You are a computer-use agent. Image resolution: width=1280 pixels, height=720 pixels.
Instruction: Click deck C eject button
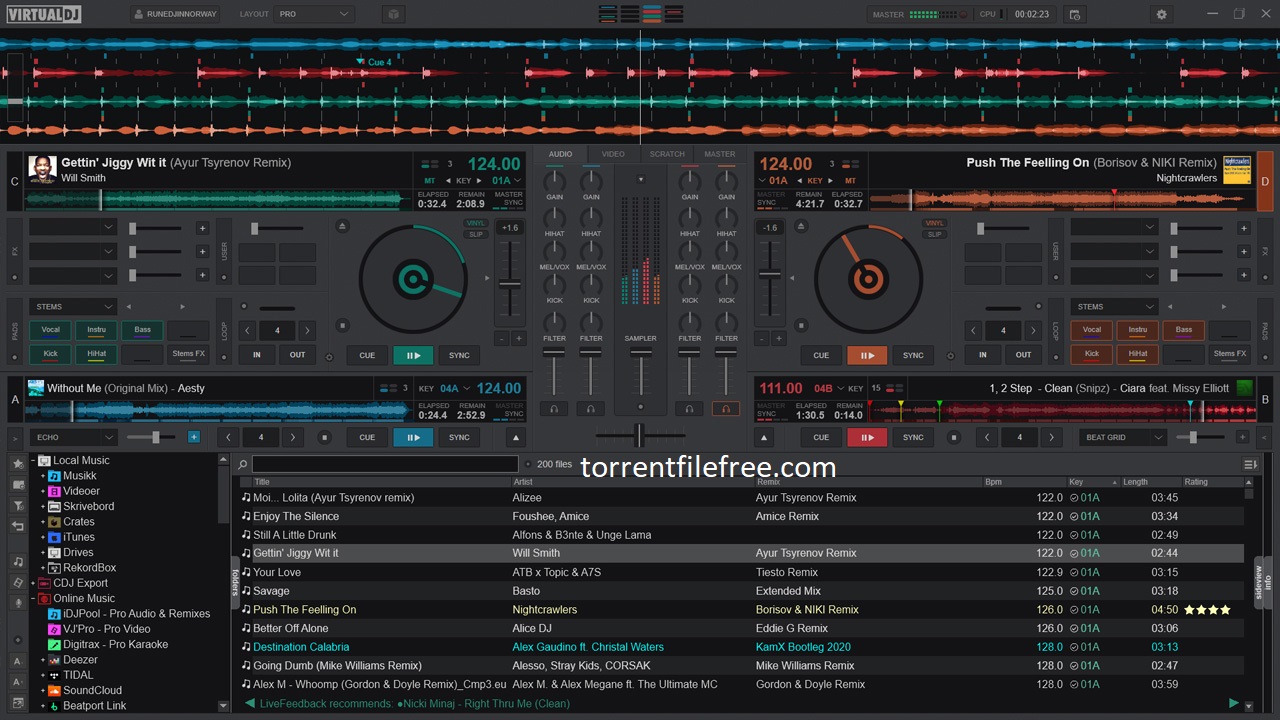pyautogui.click(x=343, y=226)
